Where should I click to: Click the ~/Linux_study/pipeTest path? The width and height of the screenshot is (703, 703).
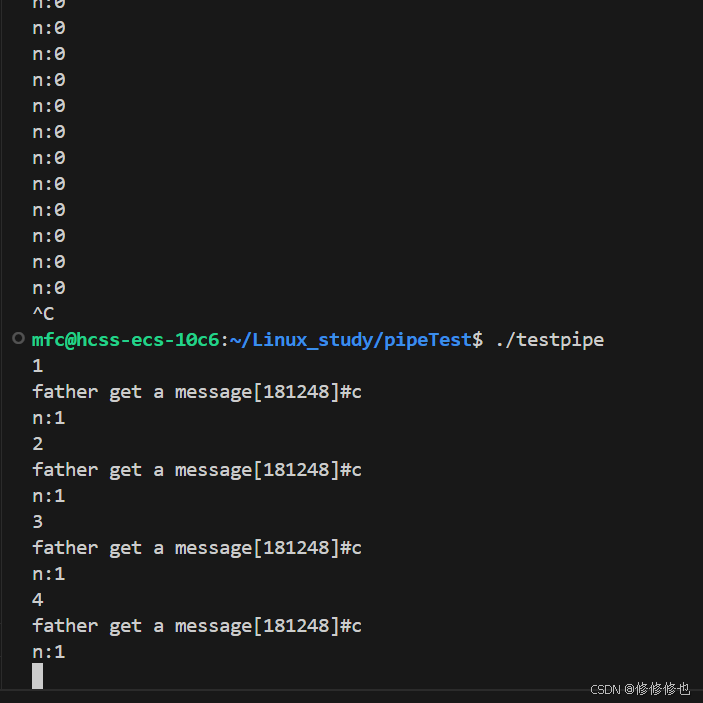point(351,340)
